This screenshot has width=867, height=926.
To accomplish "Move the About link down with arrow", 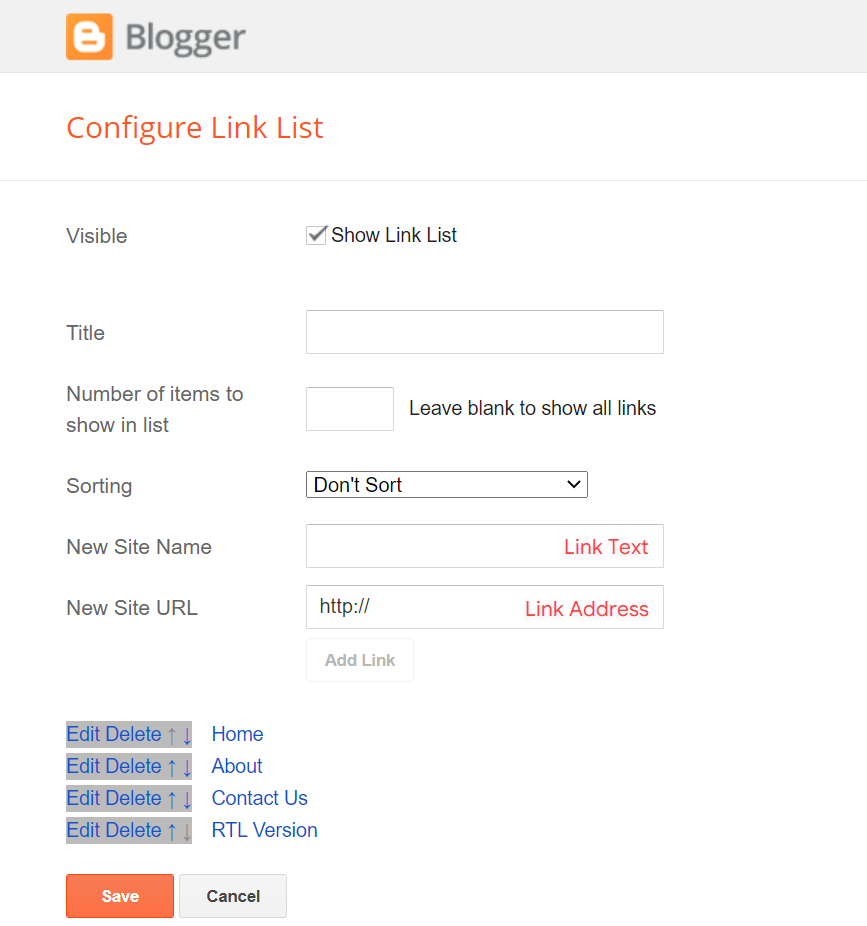I will pos(187,767).
